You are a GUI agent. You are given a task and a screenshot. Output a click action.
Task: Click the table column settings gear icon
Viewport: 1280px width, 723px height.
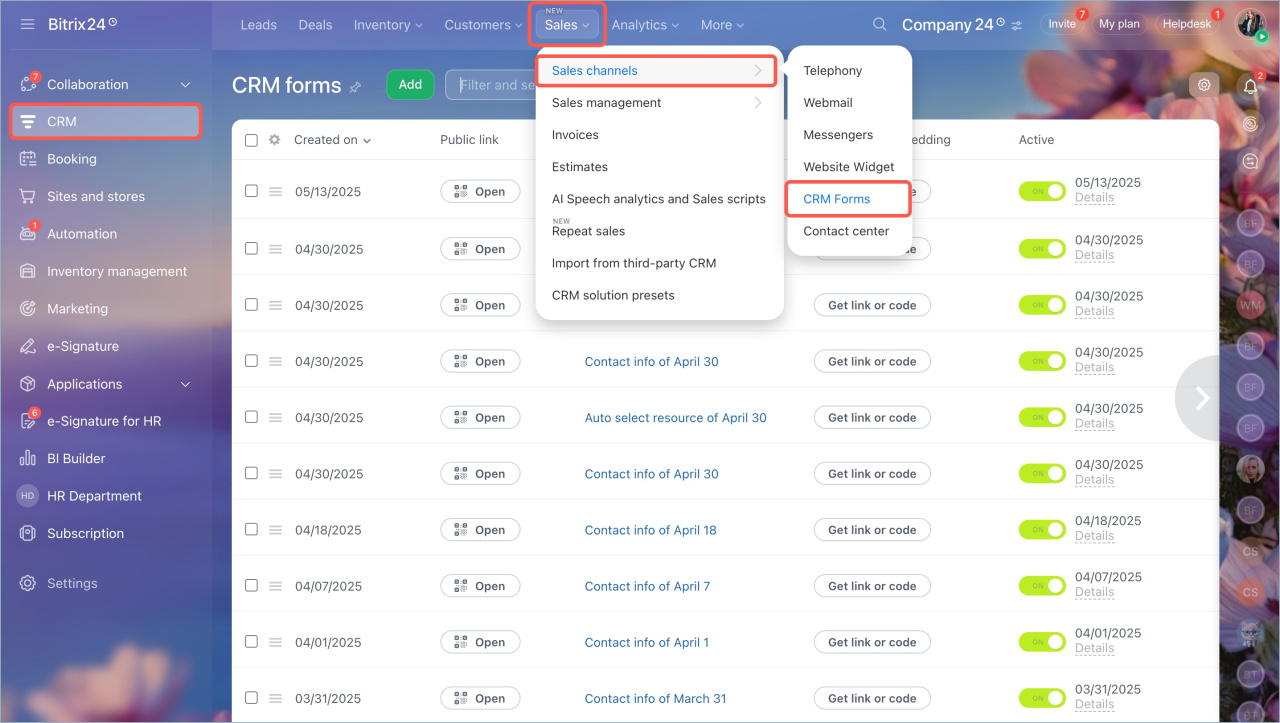[275, 140]
